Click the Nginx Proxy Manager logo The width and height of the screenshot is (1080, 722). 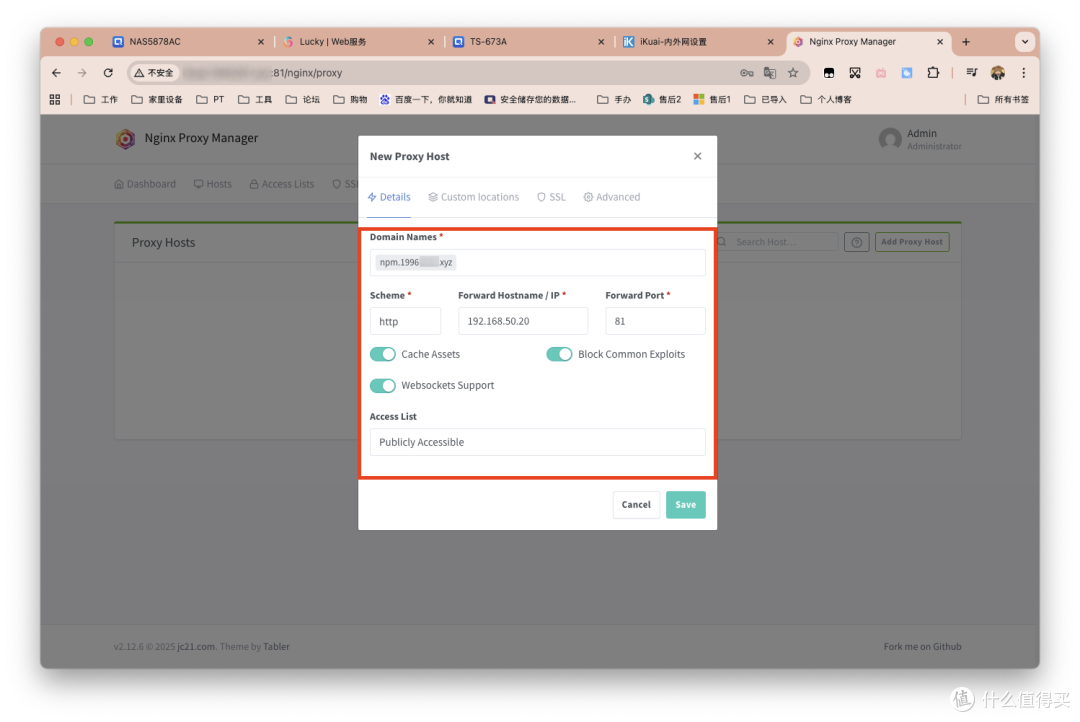[x=125, y=138]
